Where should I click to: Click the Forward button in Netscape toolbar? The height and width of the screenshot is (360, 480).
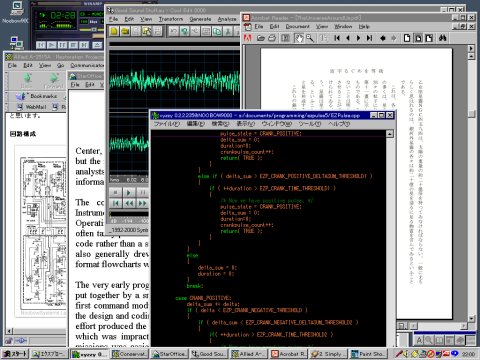point(54,81)
